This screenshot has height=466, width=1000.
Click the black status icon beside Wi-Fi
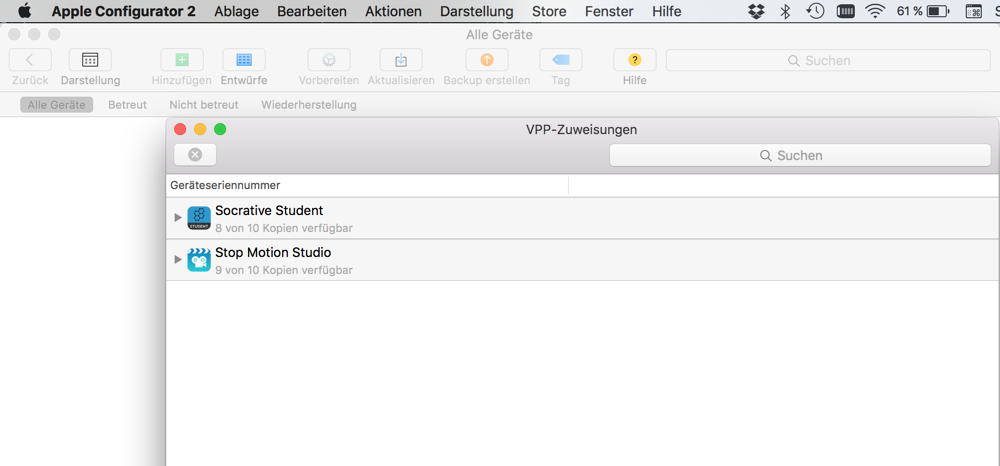click(x=846, y=11)
